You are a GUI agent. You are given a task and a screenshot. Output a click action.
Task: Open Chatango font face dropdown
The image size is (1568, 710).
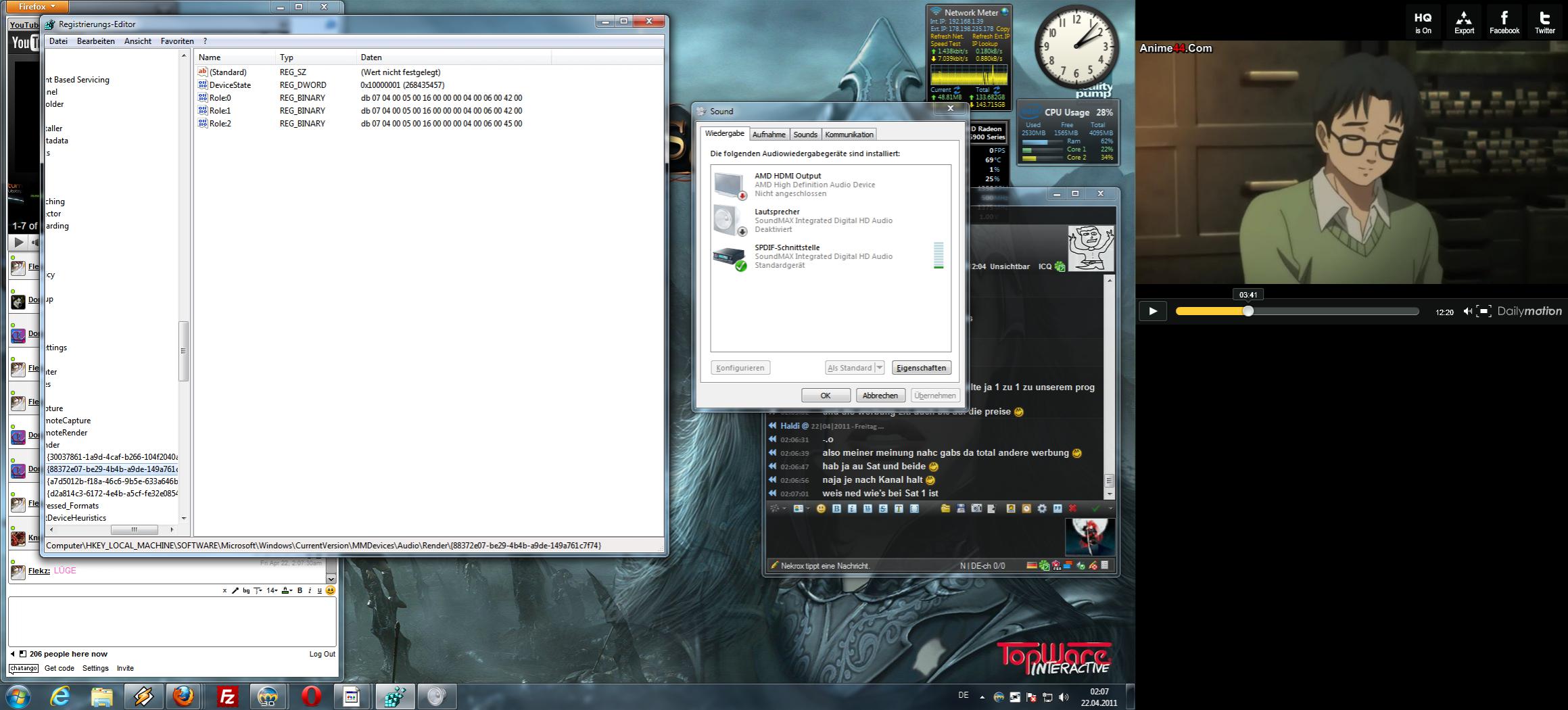click(258, 590)
